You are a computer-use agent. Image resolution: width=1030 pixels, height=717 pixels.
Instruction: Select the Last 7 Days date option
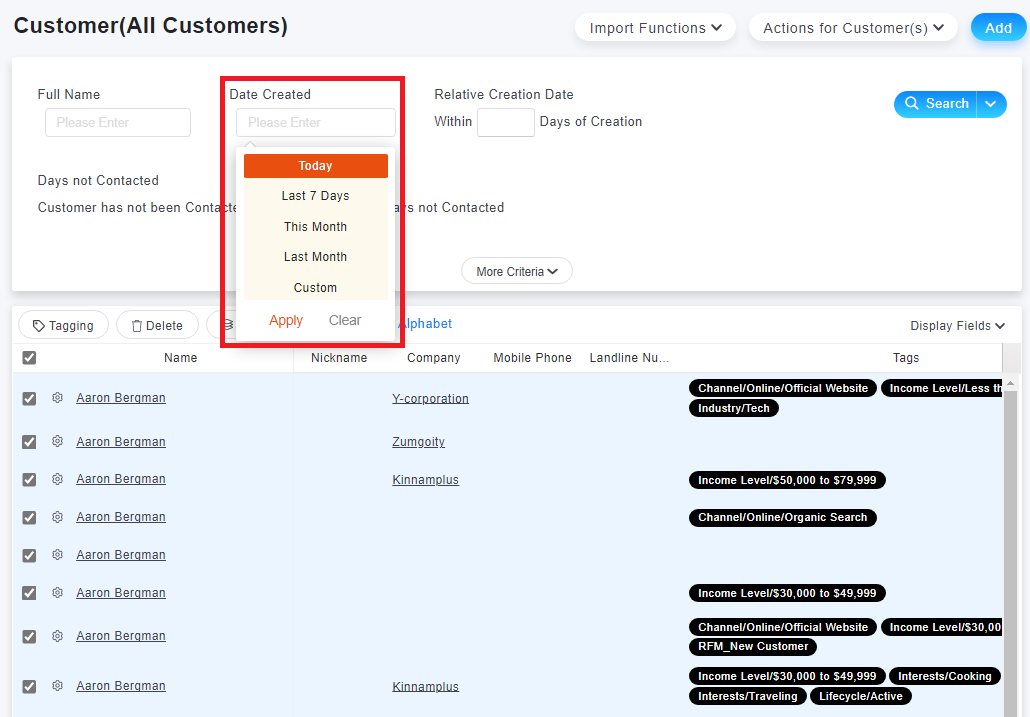(x=315, y=196)
